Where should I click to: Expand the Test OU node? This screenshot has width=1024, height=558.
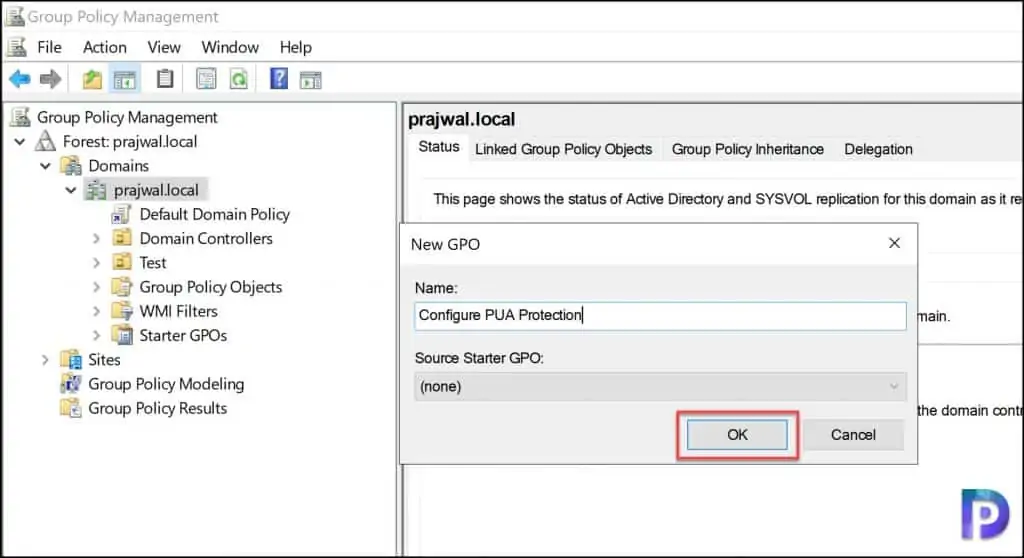97,263
